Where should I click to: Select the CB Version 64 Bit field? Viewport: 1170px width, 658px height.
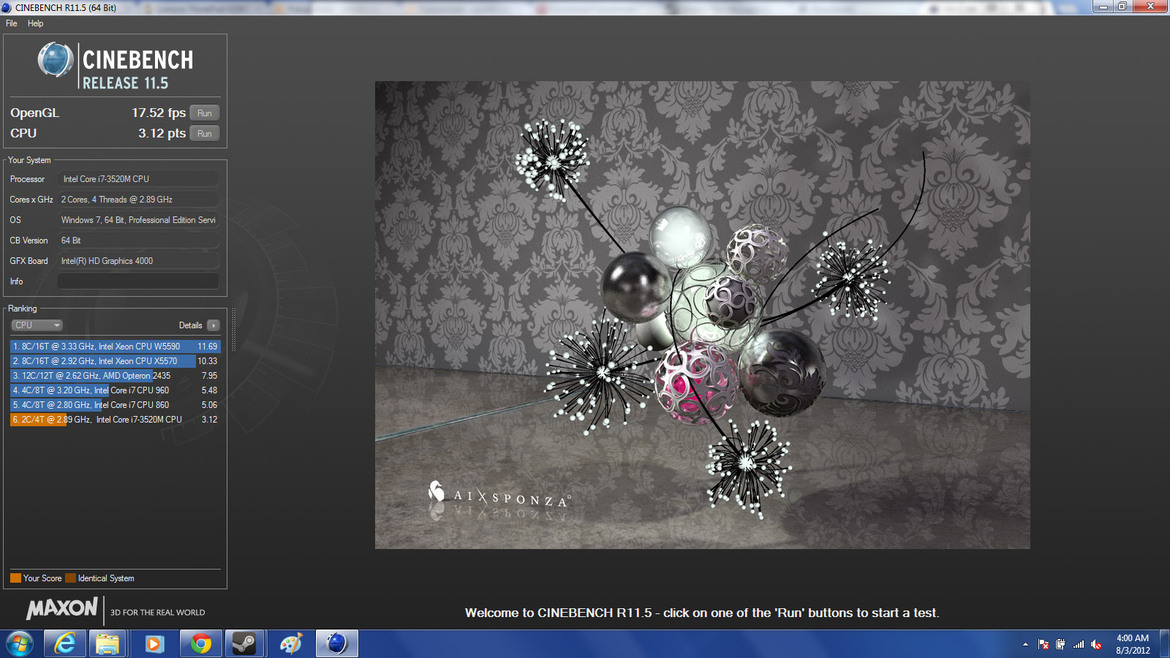[x=139, y=240]
